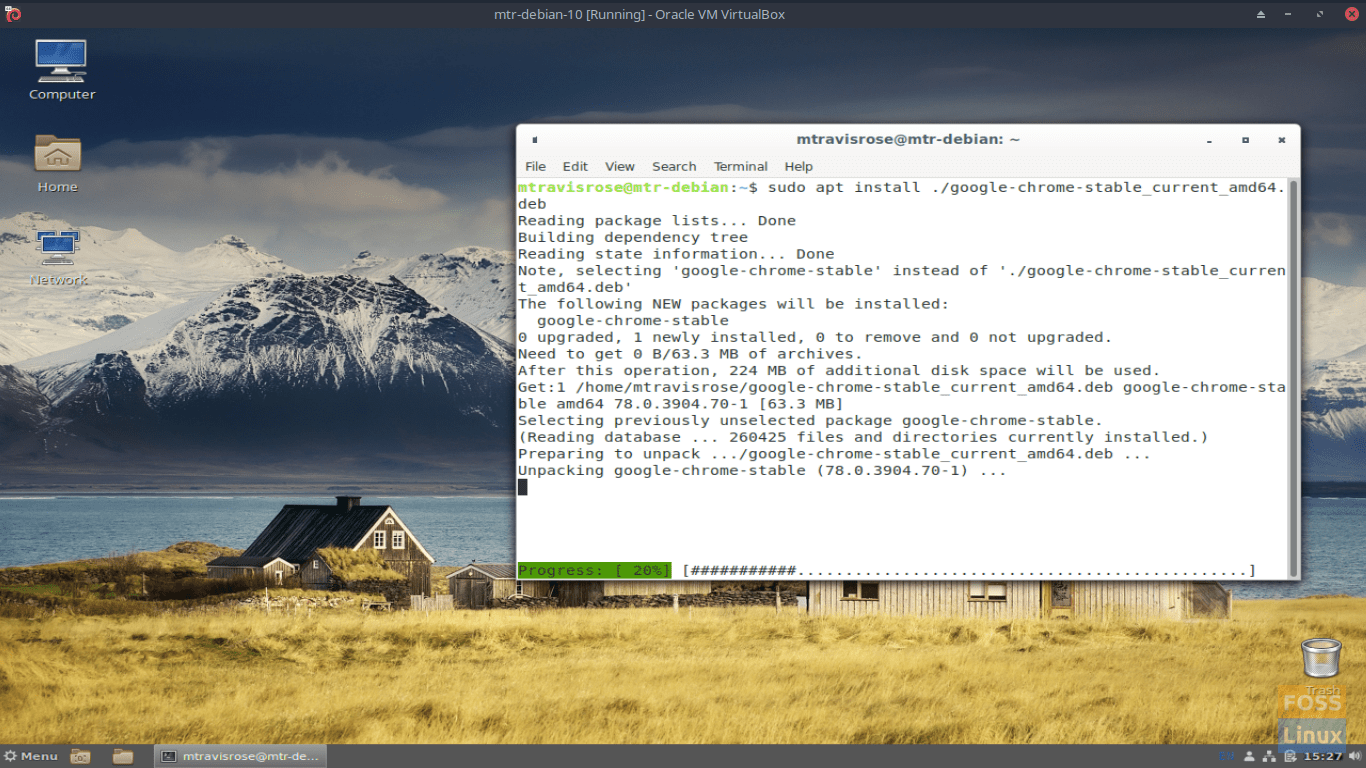Click the "Get:1 /home/mtravisrose" line
The image size is (1366, 768).
901,395
